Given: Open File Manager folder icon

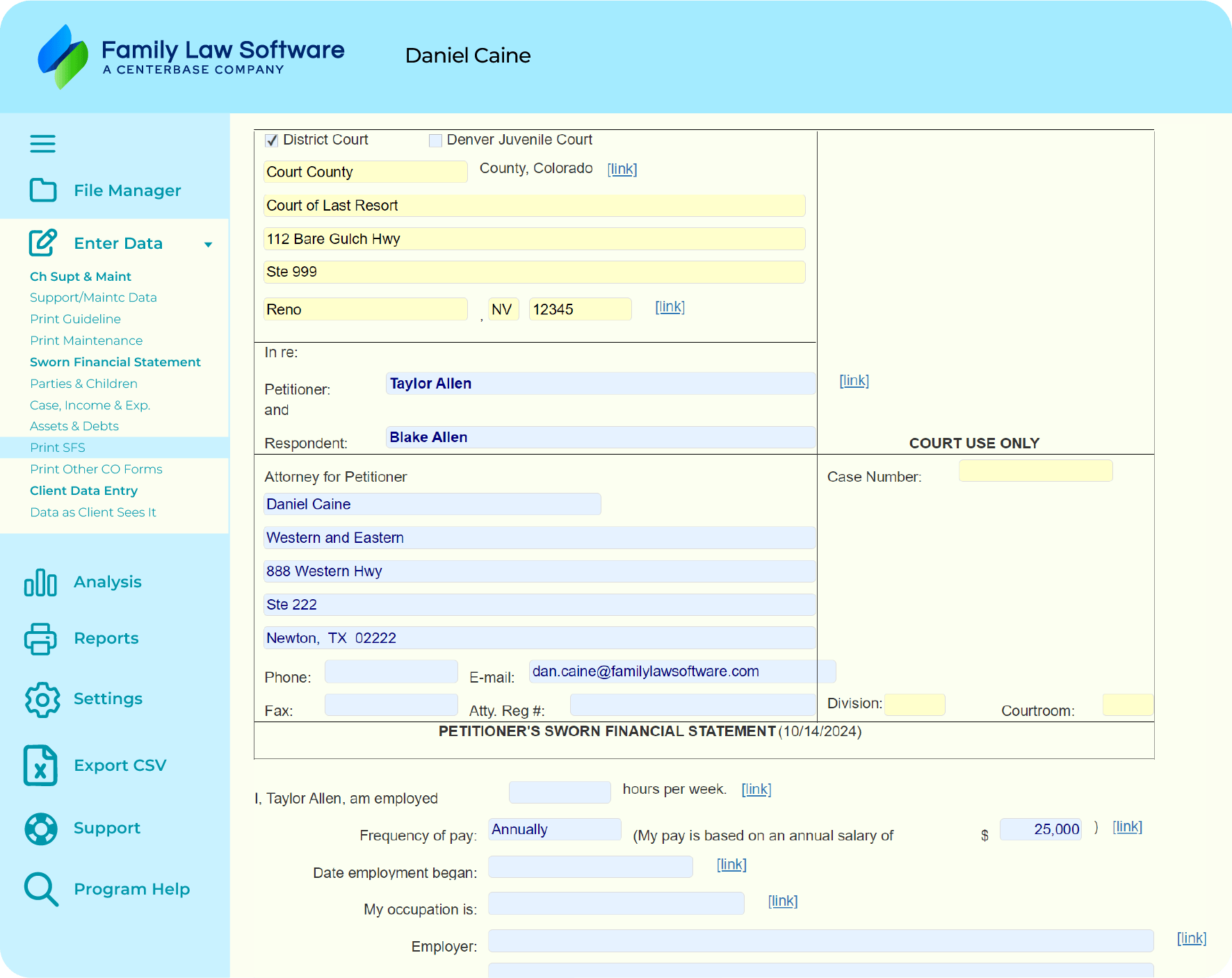Looking at the screenshot, I should [43, 190].
